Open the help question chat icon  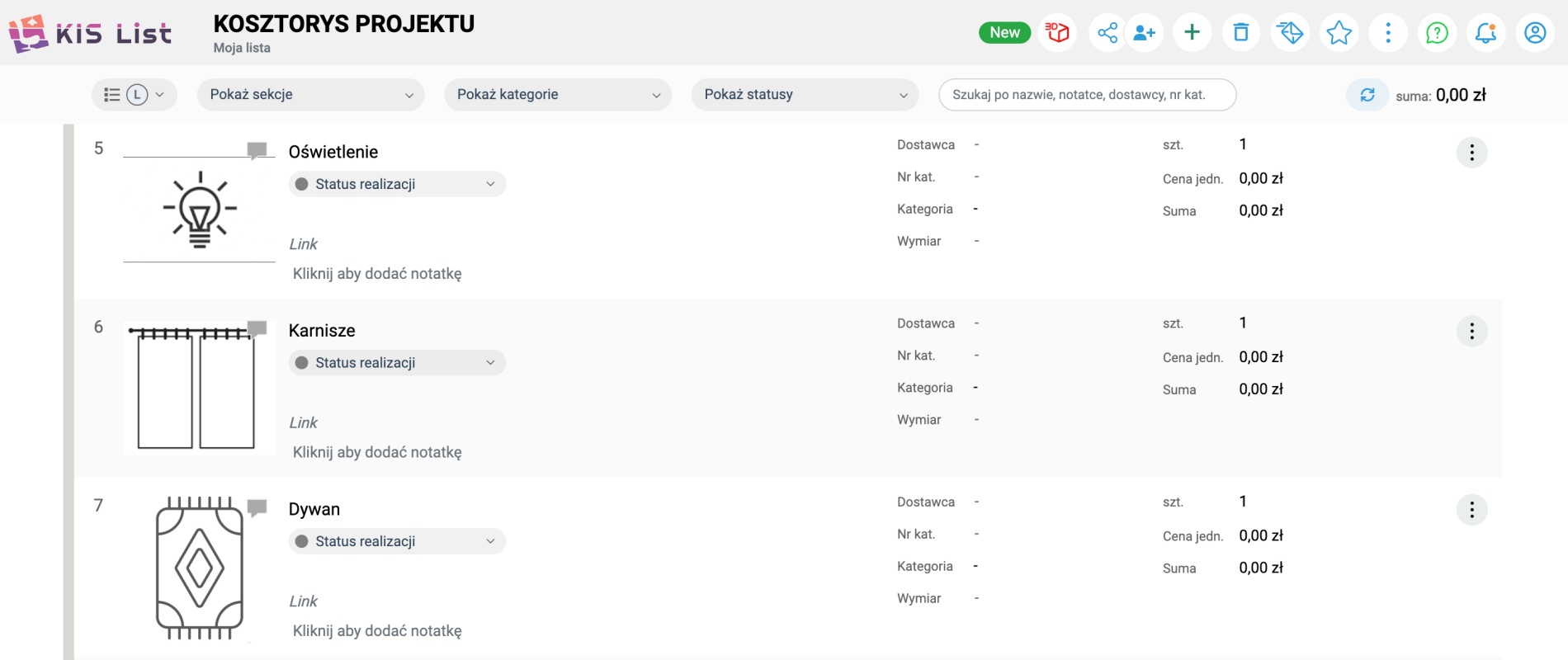point(1437,33)
